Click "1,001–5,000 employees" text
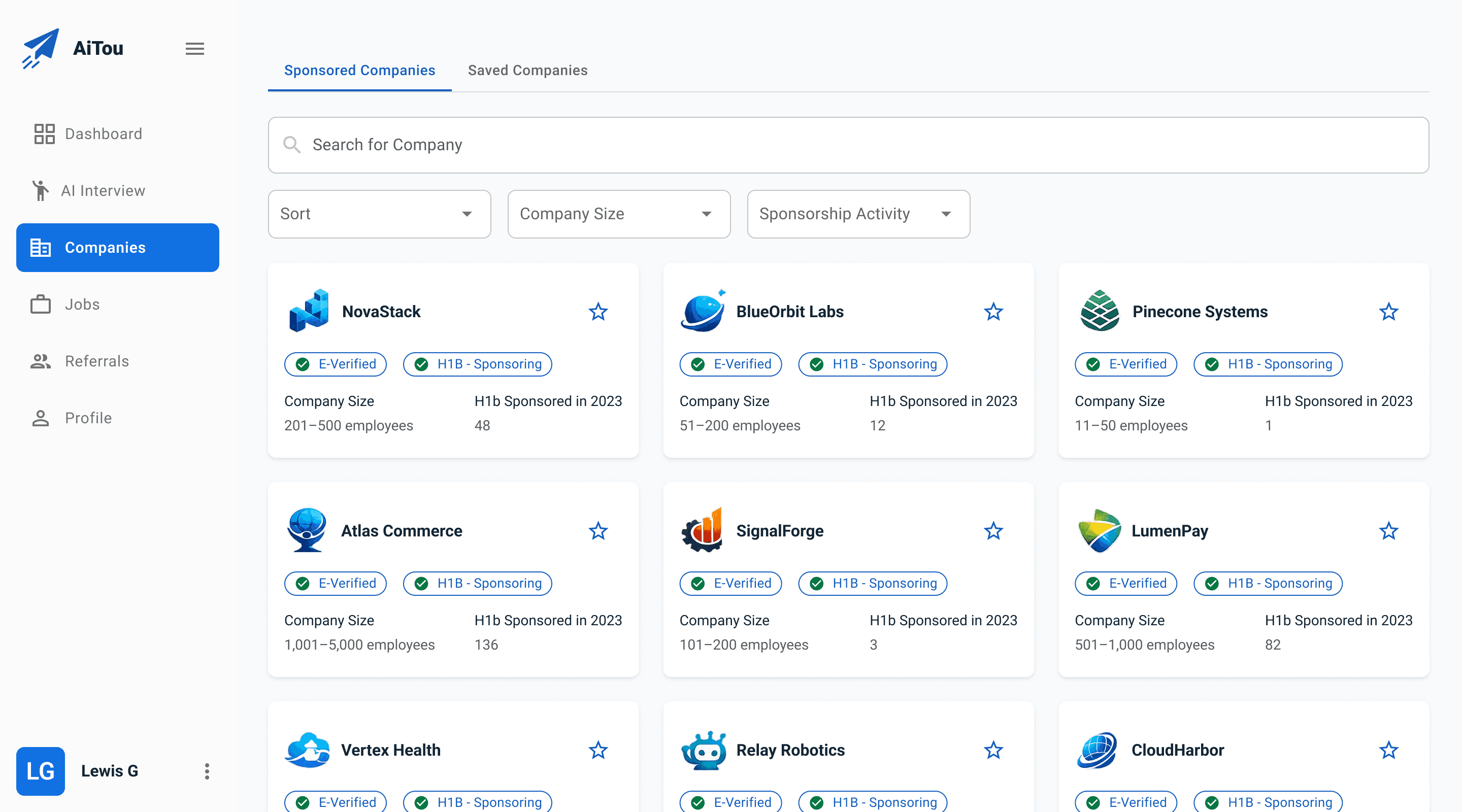 (359, 645)
